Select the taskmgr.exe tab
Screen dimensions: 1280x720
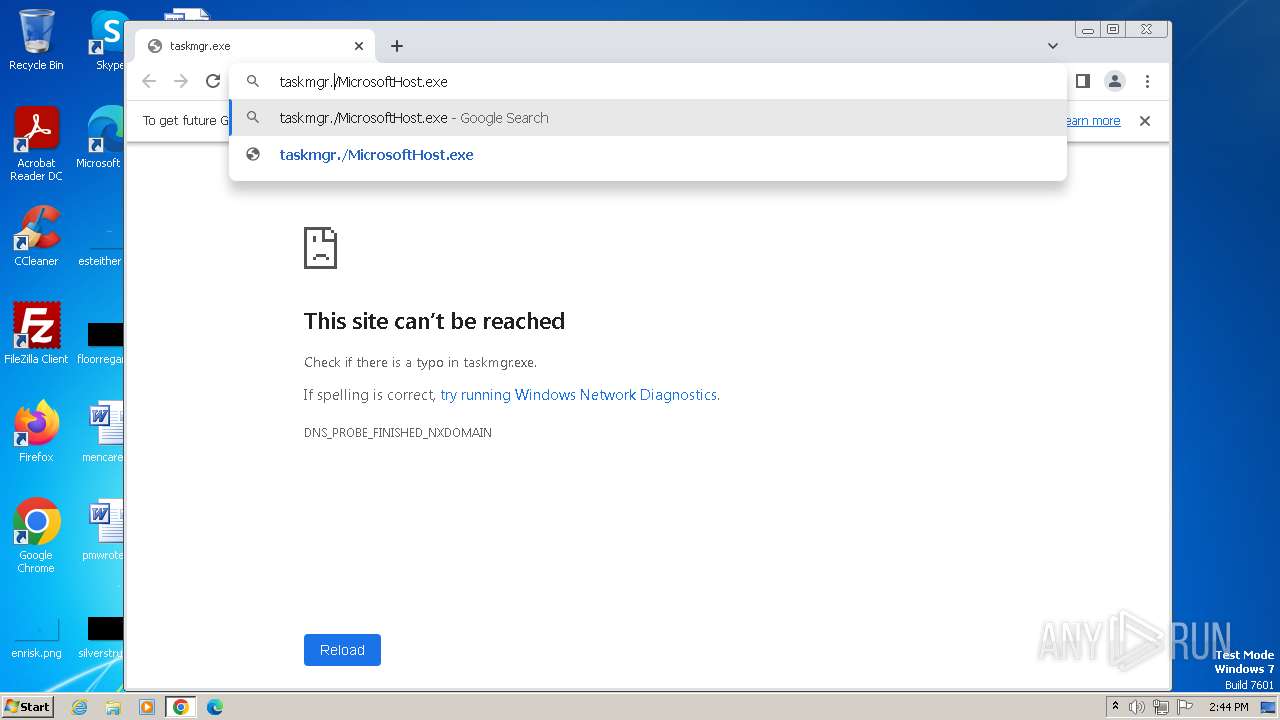click(255, 46)
